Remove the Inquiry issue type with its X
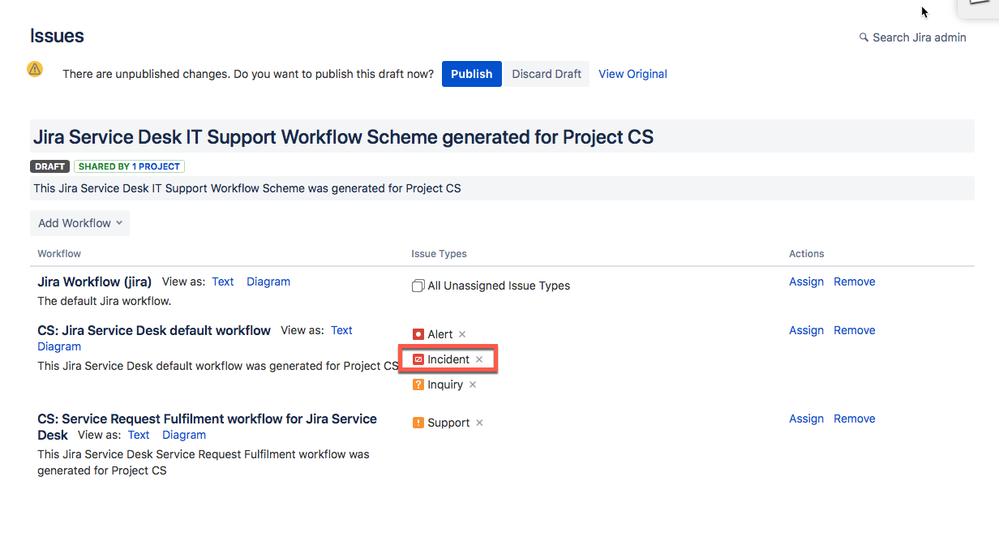Image resolution: width=999 pixels, height=559 pixels. pyautogui.click(x=473, y=384)
